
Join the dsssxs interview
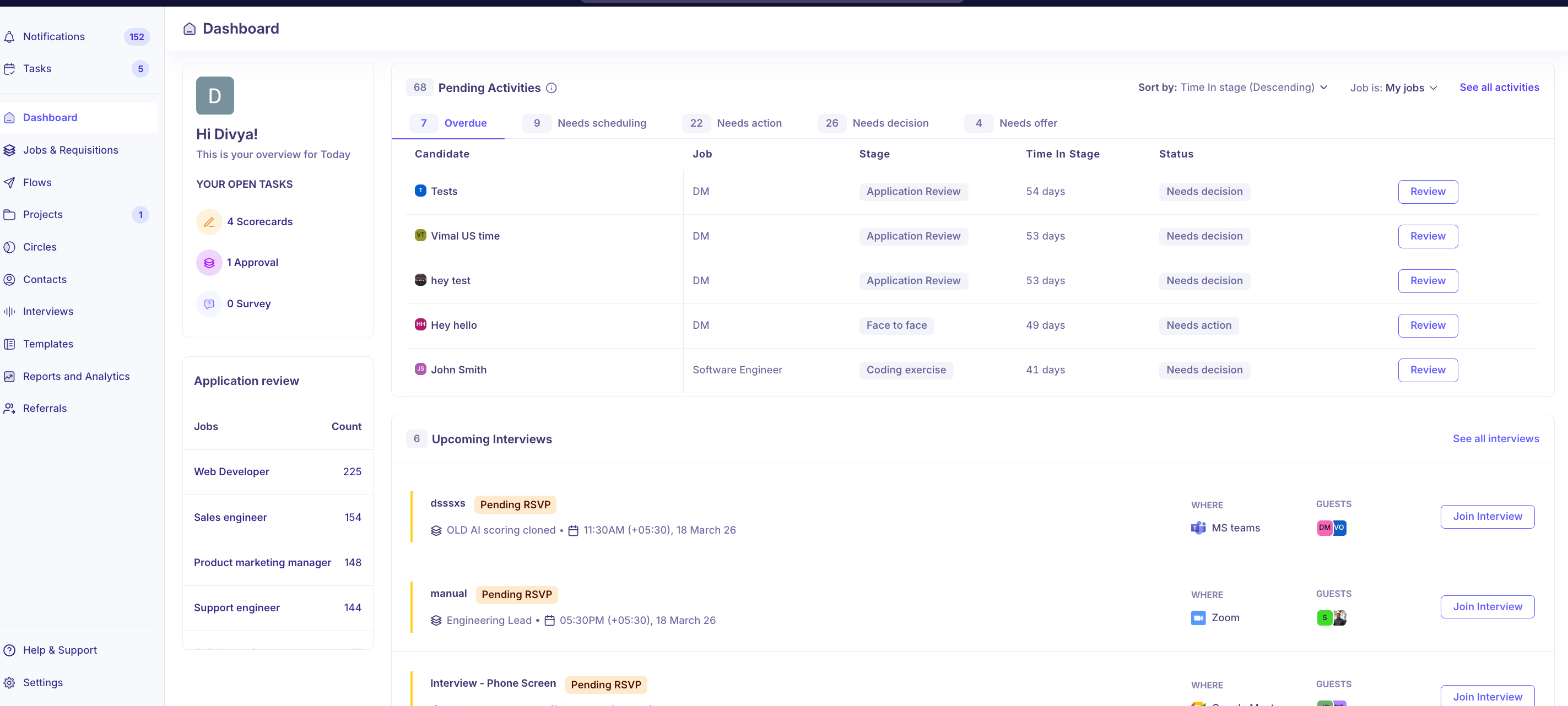click(x=1486, y=517)
